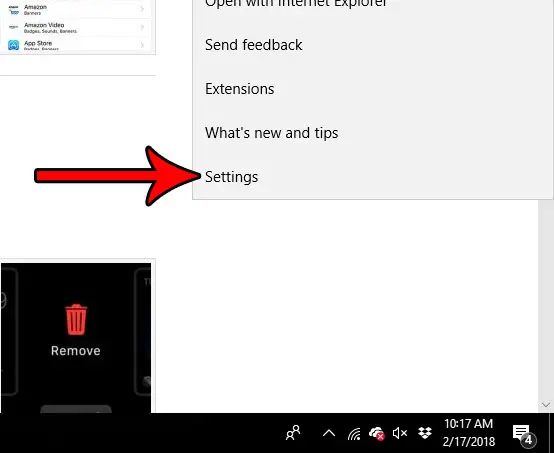Click the scrollbar down arrow

(546, 405)
